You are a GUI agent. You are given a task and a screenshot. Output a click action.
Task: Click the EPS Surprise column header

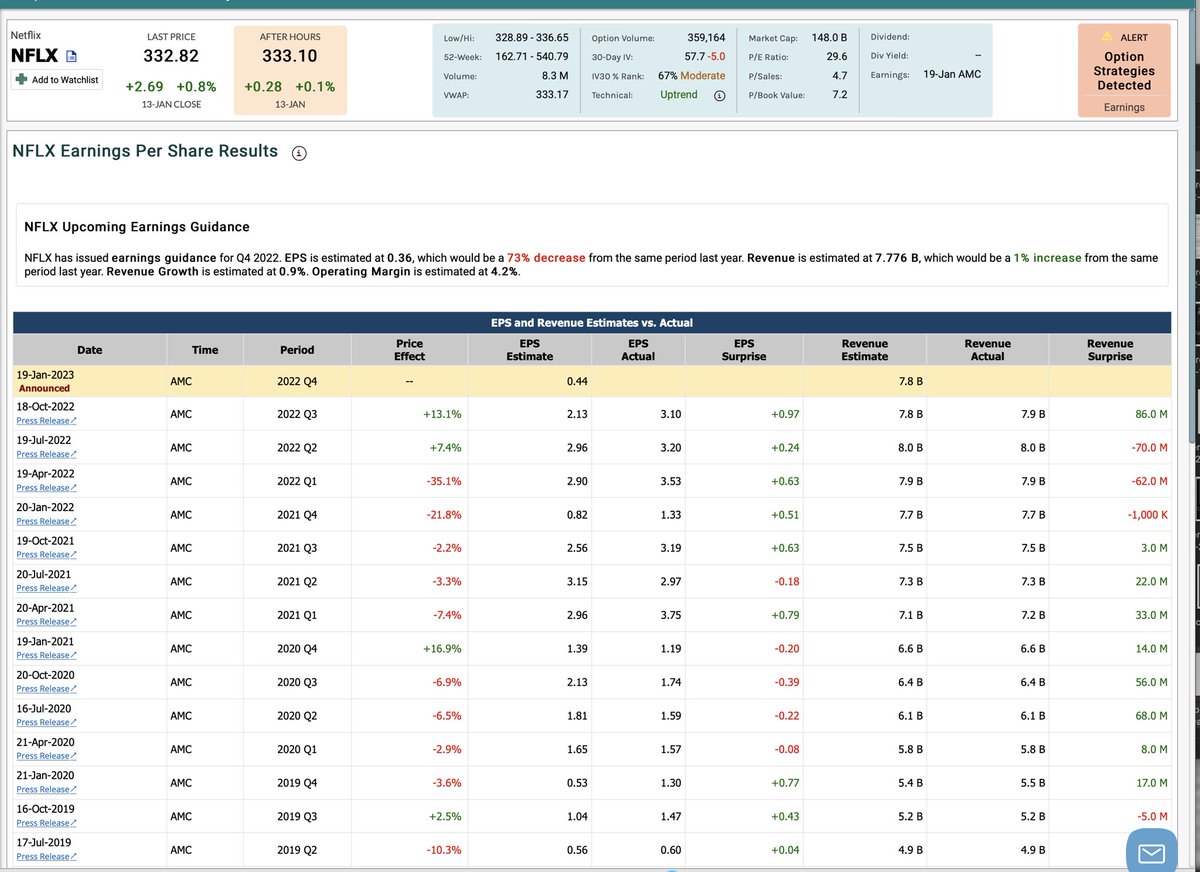pyautogui.click(x=744, y=350)
